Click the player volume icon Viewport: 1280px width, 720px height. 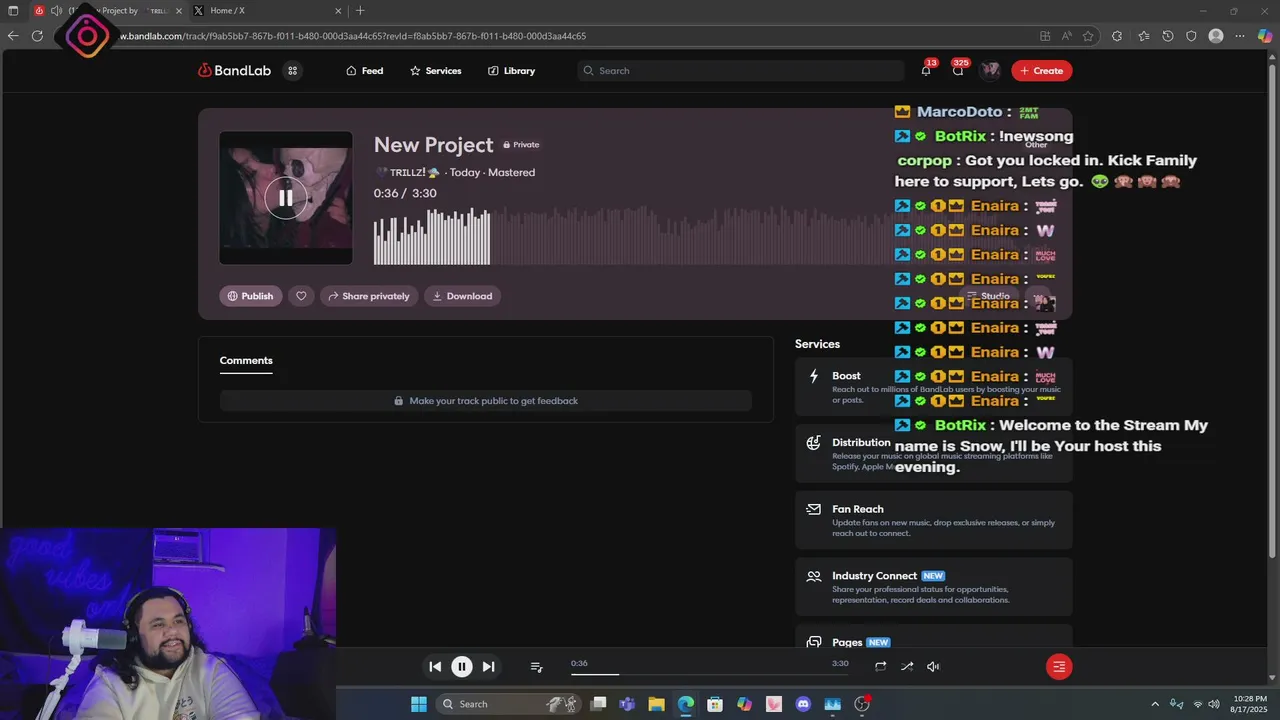pyautogui.click(x=933, y=667)
